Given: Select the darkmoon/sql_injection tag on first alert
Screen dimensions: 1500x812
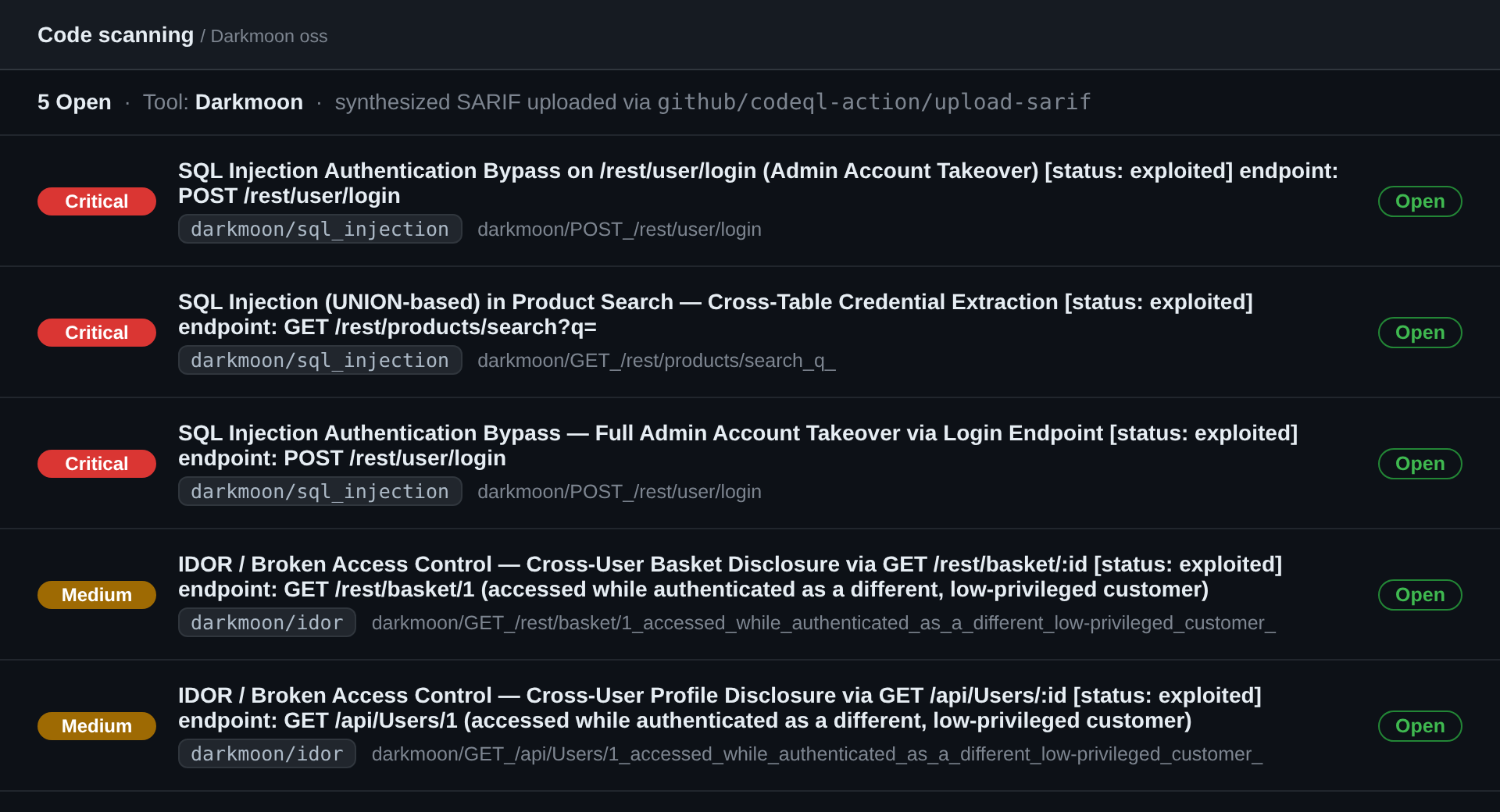Looking at the screenshot, I should 320,230.
